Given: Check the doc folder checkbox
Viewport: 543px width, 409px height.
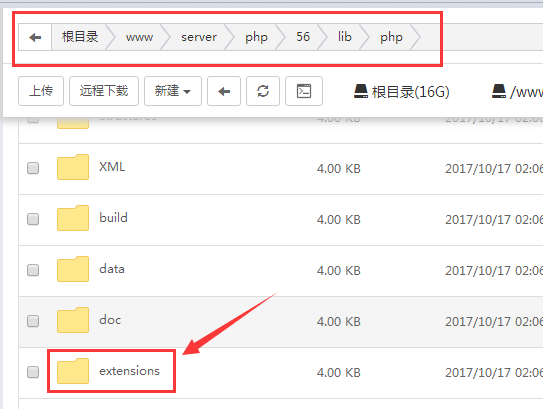Looking at the screenshot, I should (33, 321).
